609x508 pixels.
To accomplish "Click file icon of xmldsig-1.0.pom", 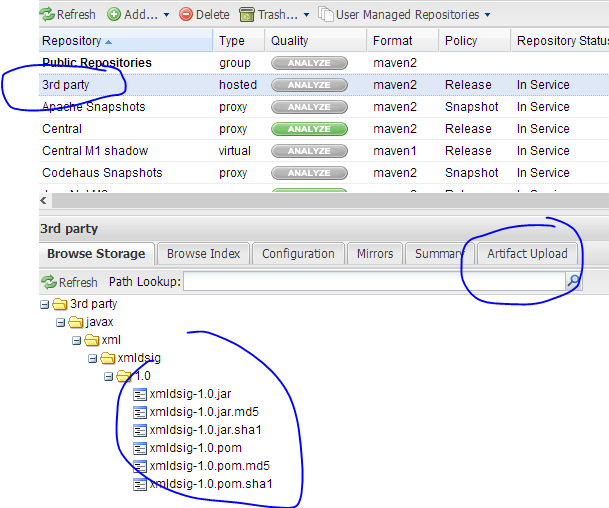I will pos(140,449).
